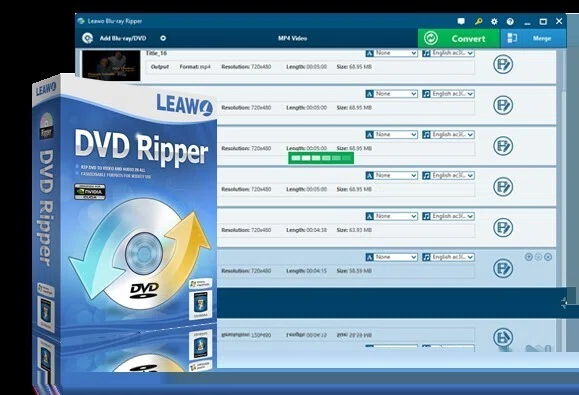This screenshot has width=579, height=395.
Task: Open the None subtitle dropdown for Title_16
Action: (x=396, y=53)
